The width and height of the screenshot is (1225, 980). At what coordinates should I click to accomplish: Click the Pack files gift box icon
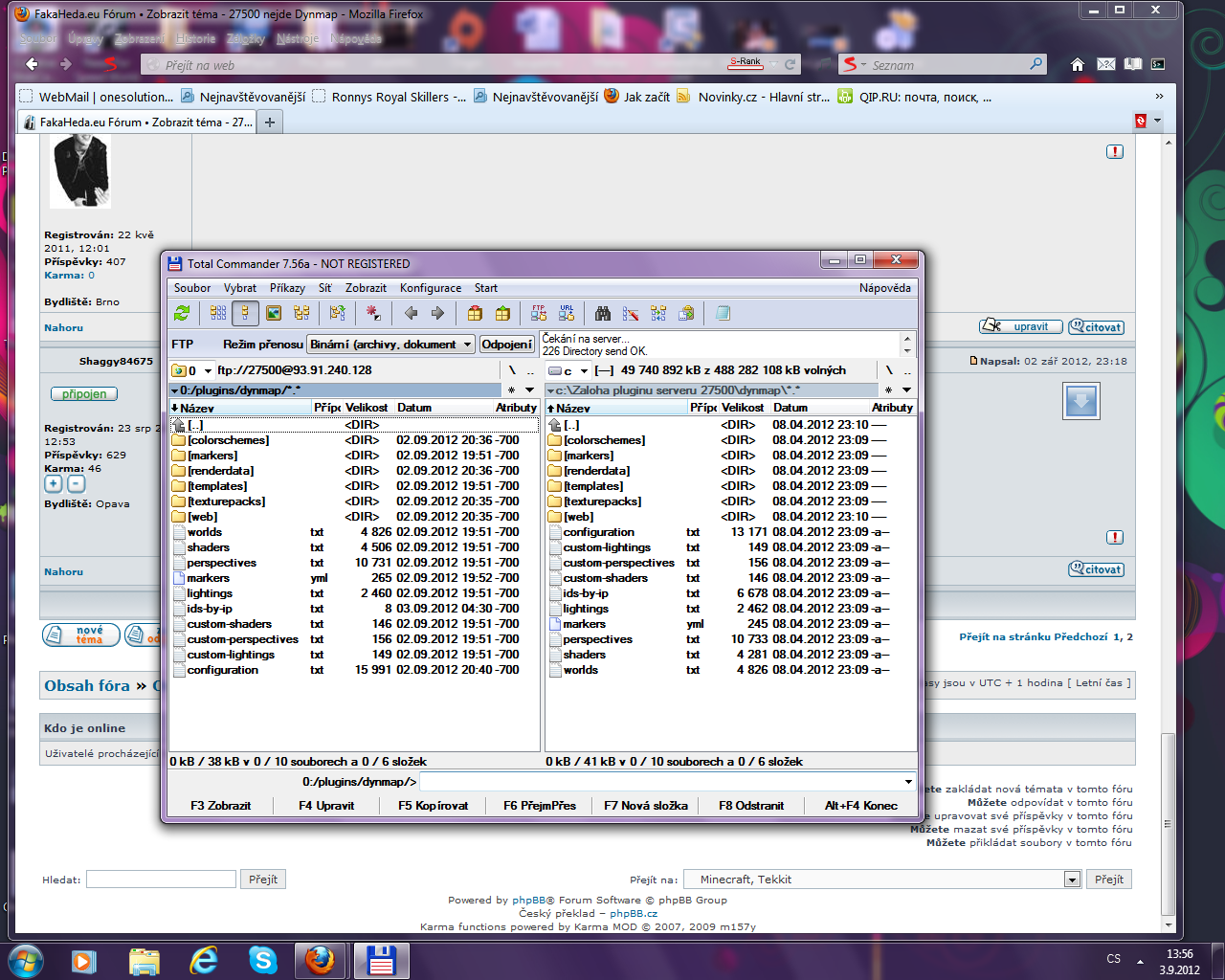pyautogui.click(x=475, y=313)
